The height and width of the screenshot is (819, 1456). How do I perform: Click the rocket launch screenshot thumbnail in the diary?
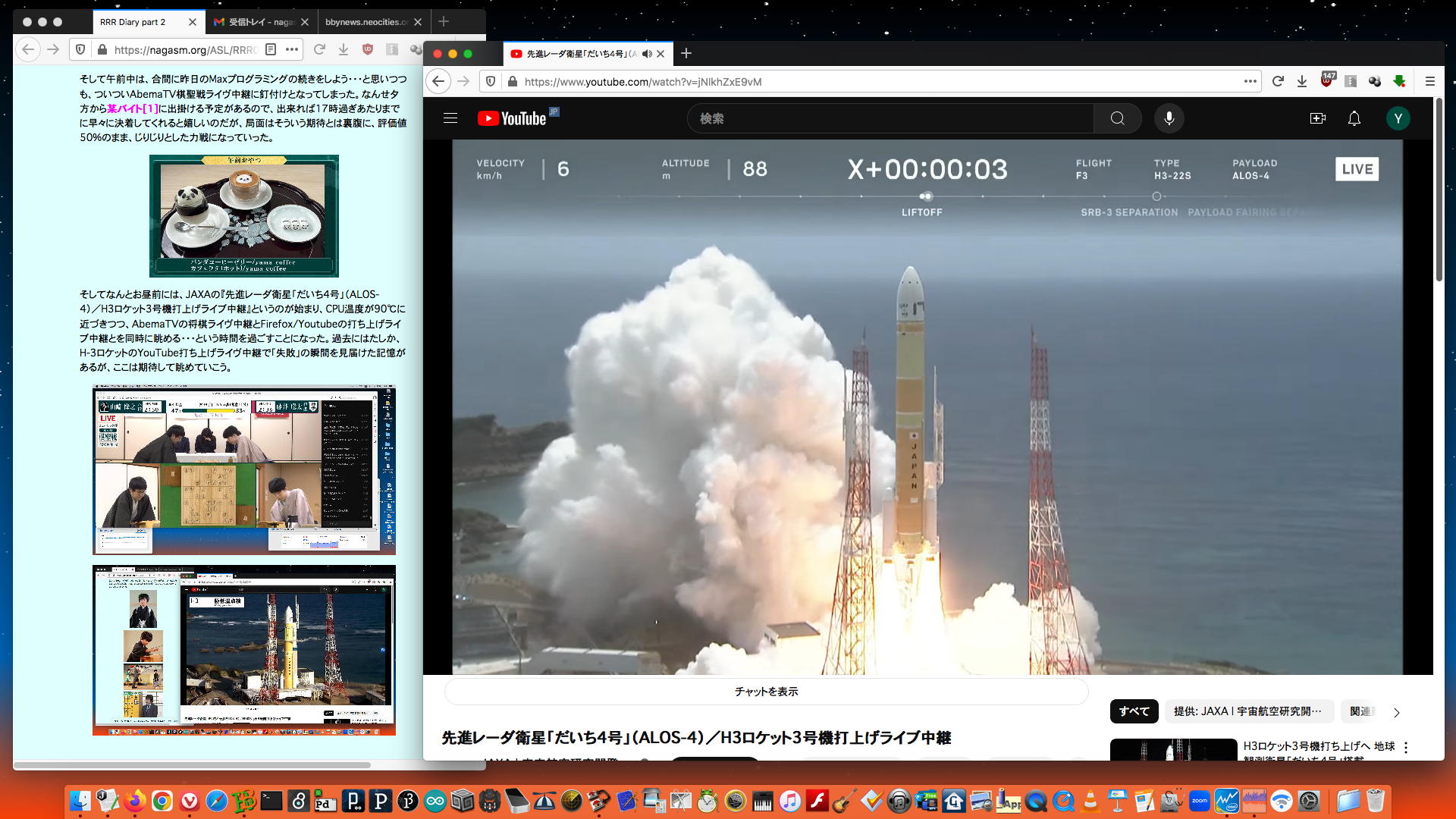(244, 650)
